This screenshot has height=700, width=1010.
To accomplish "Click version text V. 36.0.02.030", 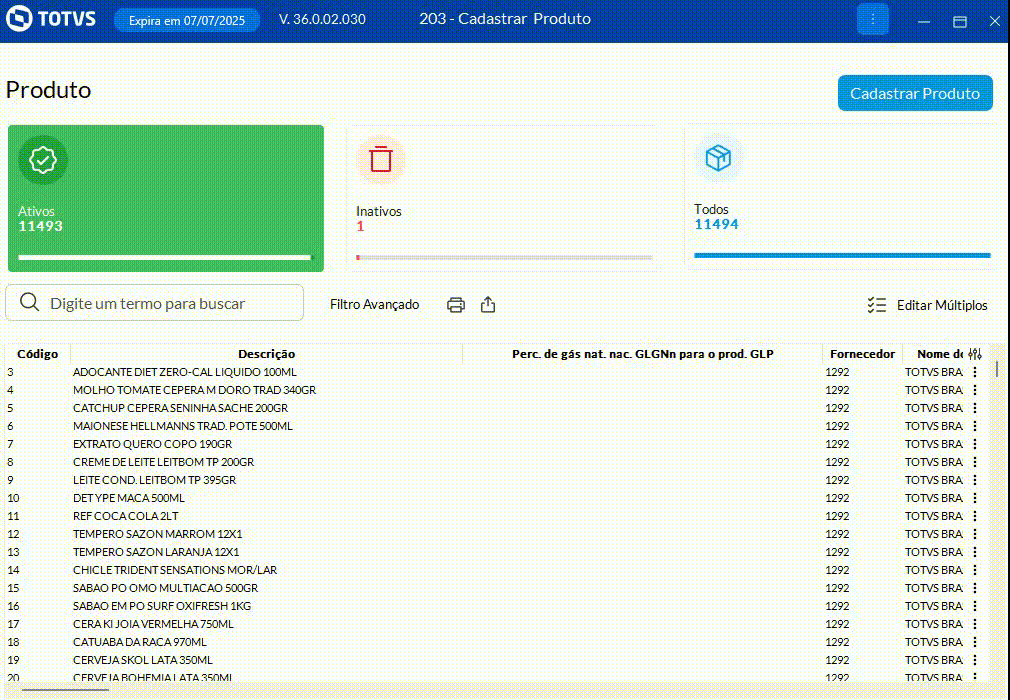I will 322,19.
